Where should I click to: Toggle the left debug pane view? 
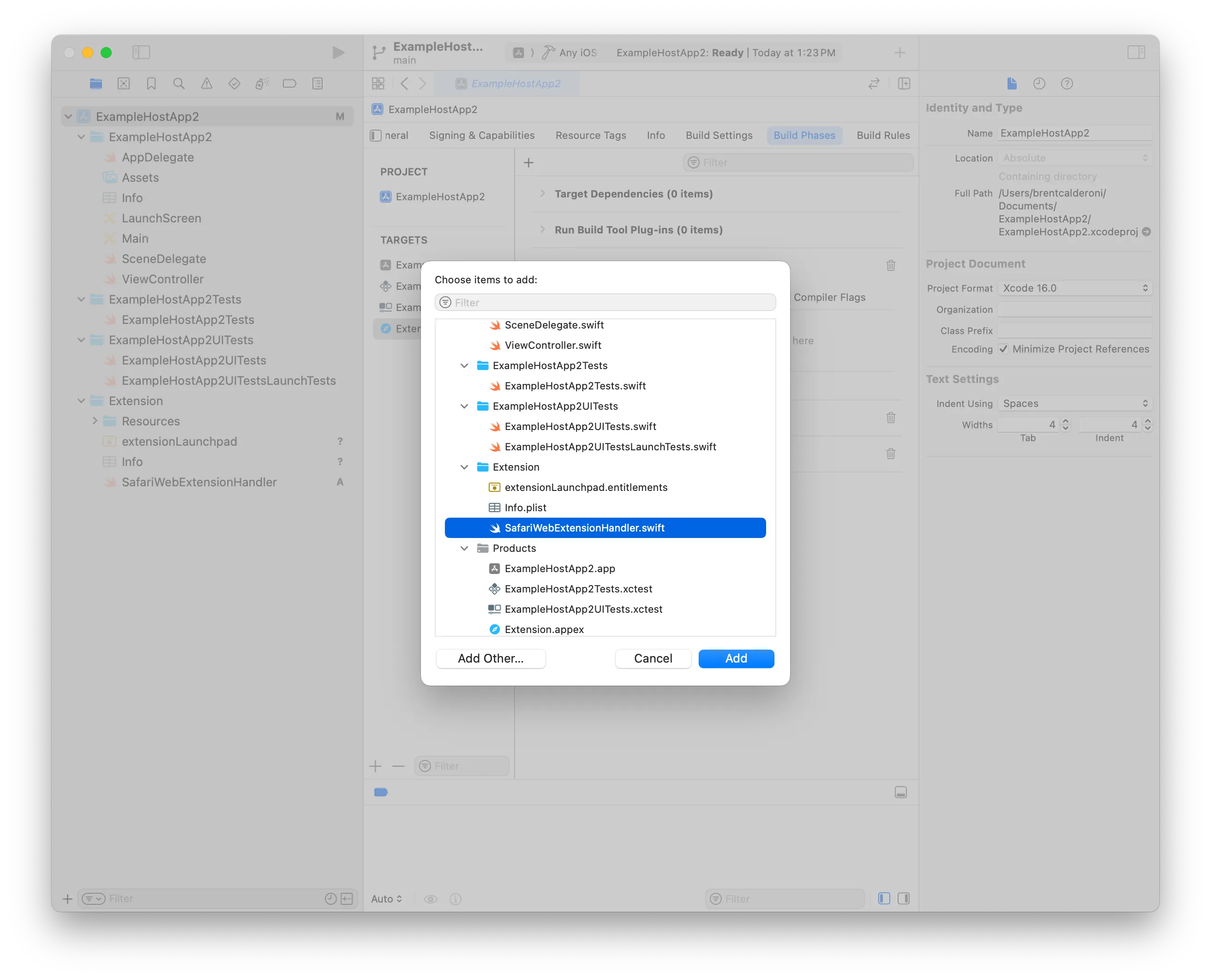884,898
